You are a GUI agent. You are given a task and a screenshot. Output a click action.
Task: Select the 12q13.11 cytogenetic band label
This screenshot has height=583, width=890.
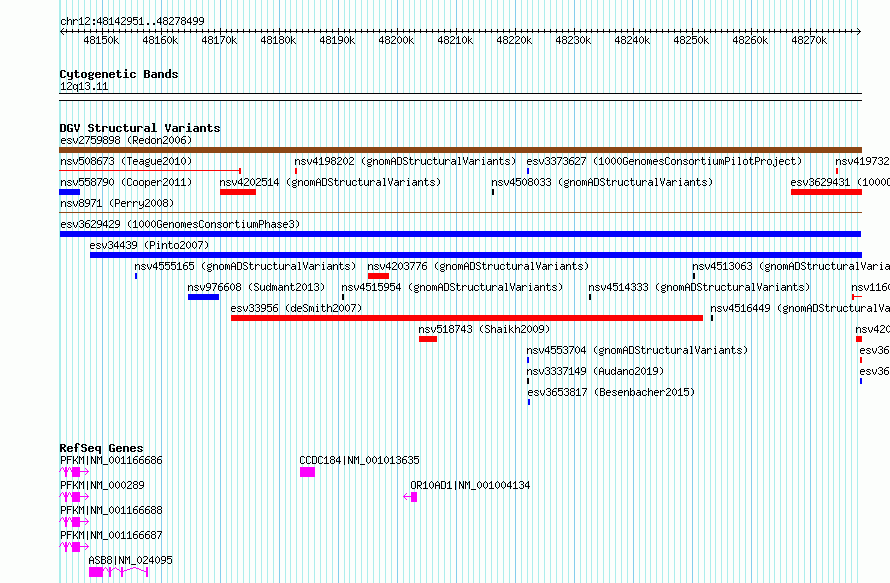[x=84, y=86]
